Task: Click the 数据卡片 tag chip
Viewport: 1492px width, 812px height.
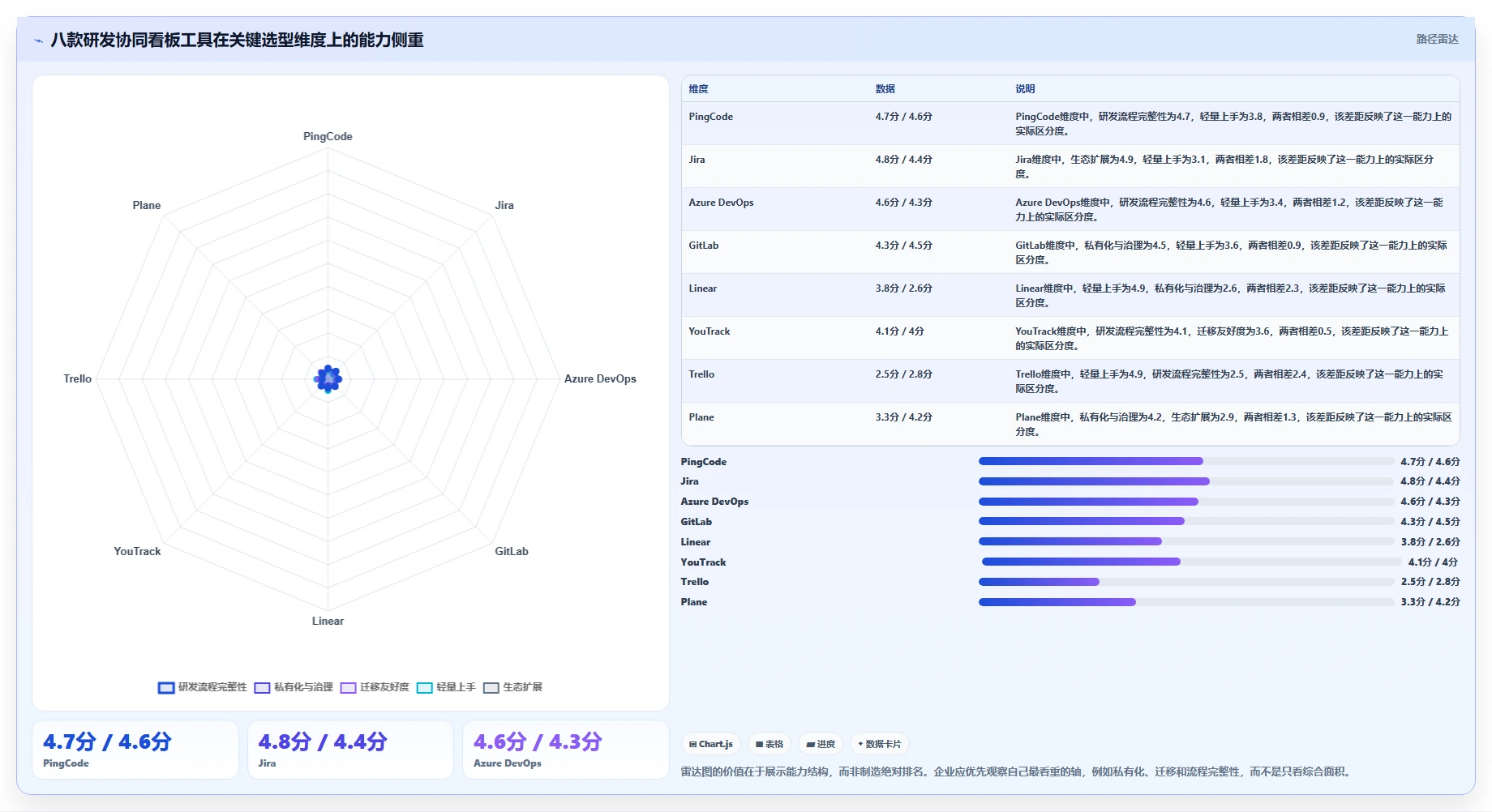Action: [880, 744]
